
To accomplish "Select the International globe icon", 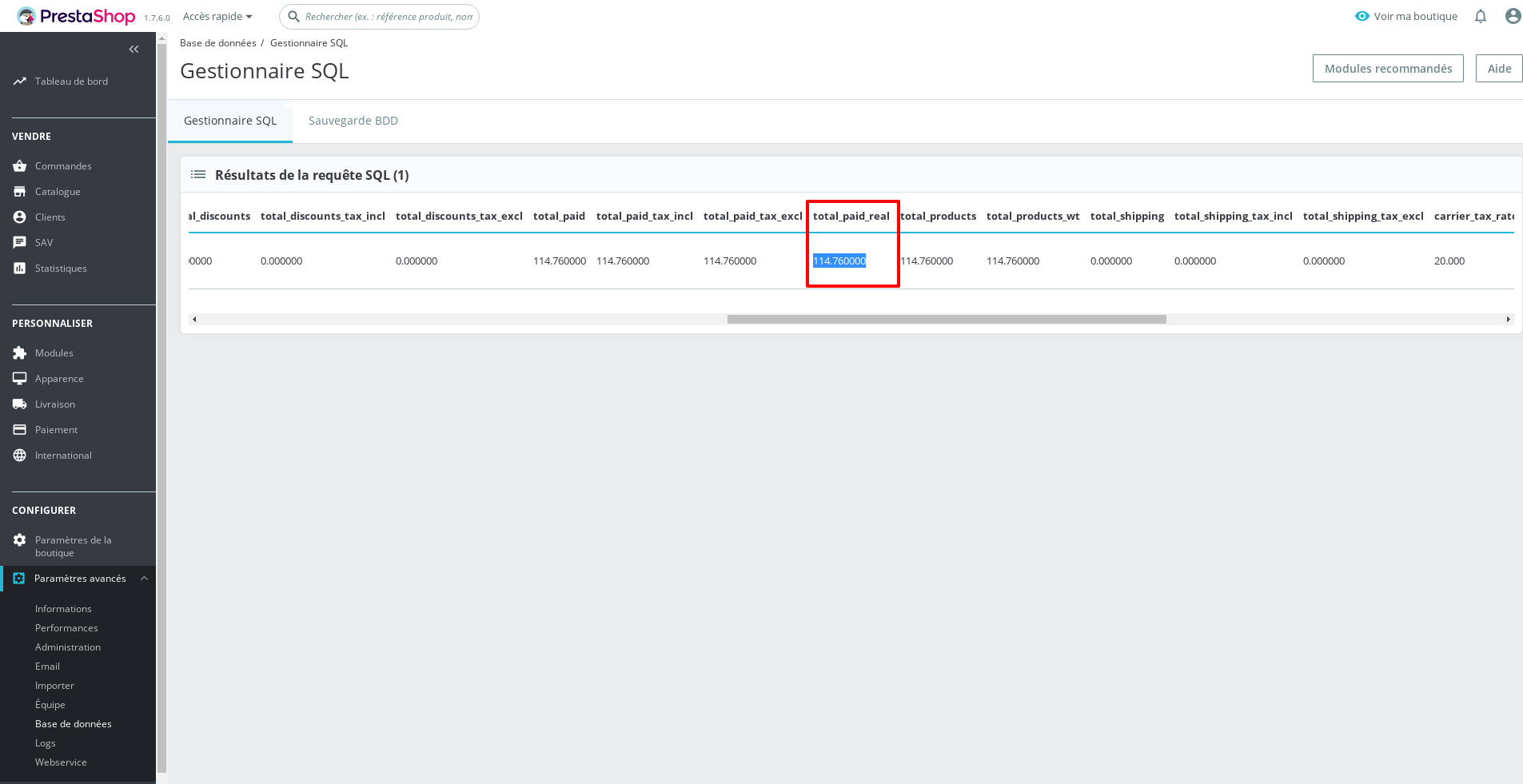I will [19, 455].
